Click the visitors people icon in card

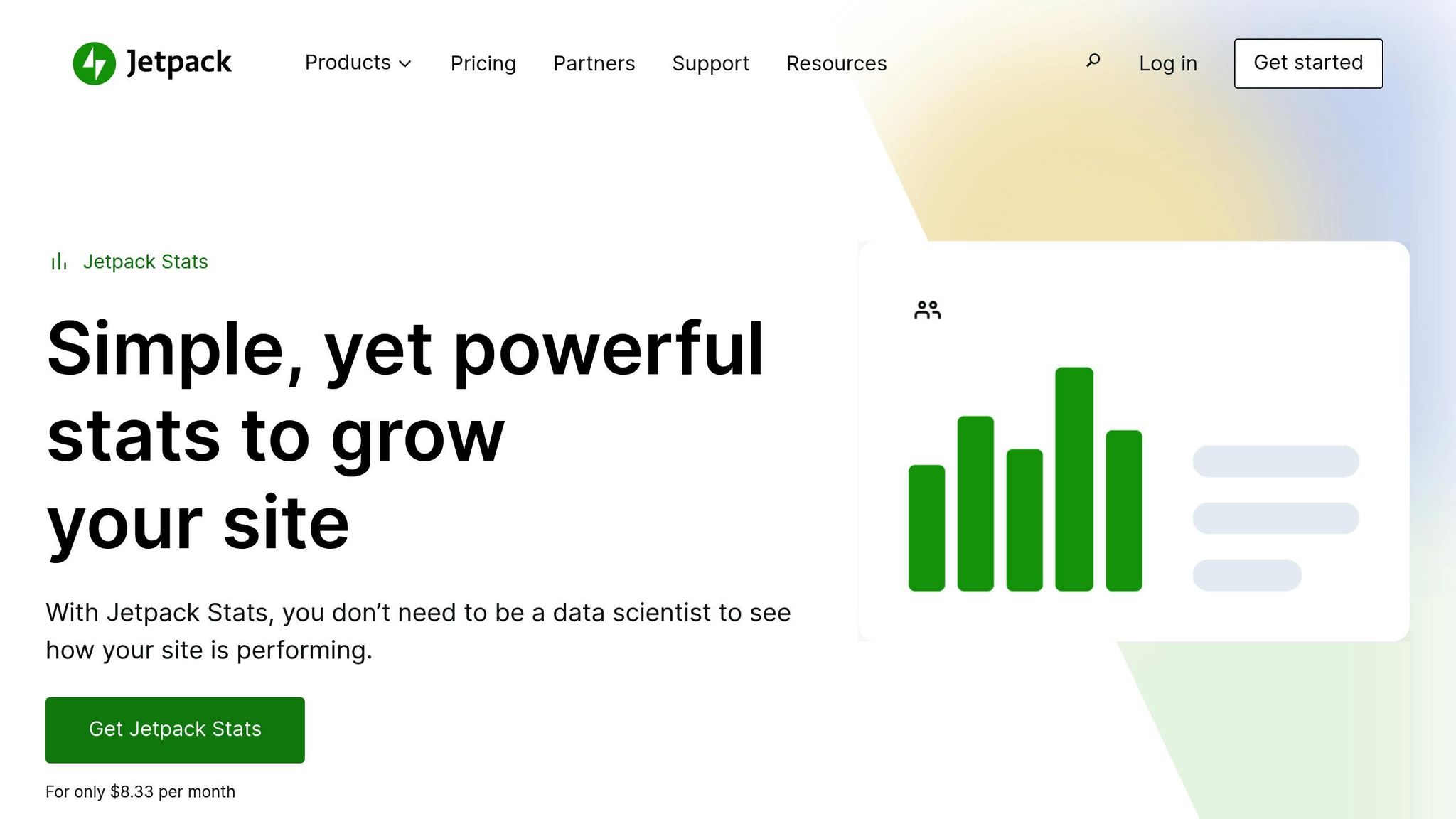point(927,310)
